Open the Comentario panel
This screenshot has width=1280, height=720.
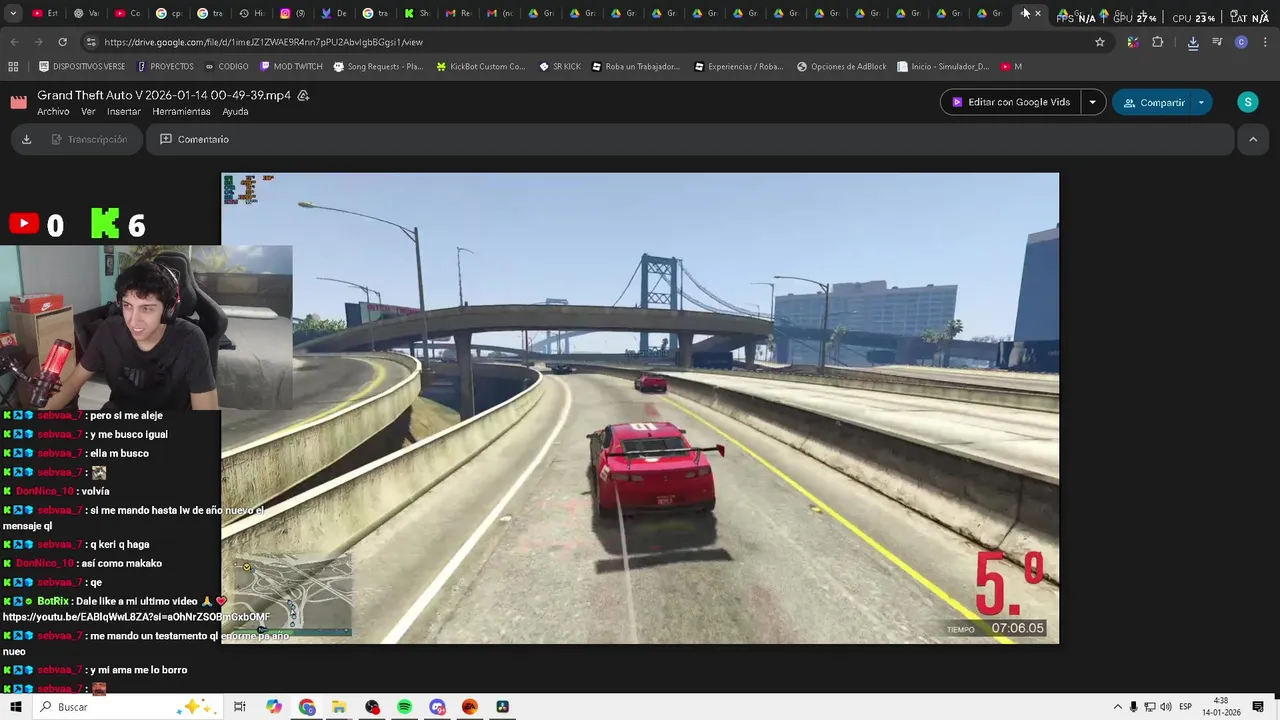coord(194,139)
